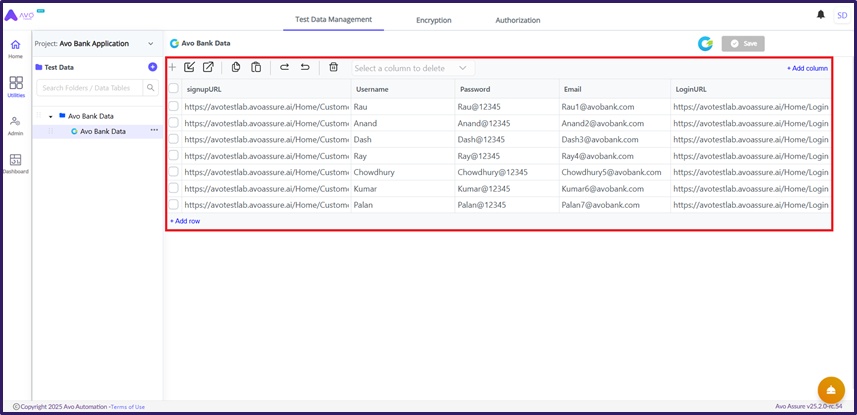Click the Search Folders / Data Tables field
Viewport: 857px width, 415px height.
90,88
